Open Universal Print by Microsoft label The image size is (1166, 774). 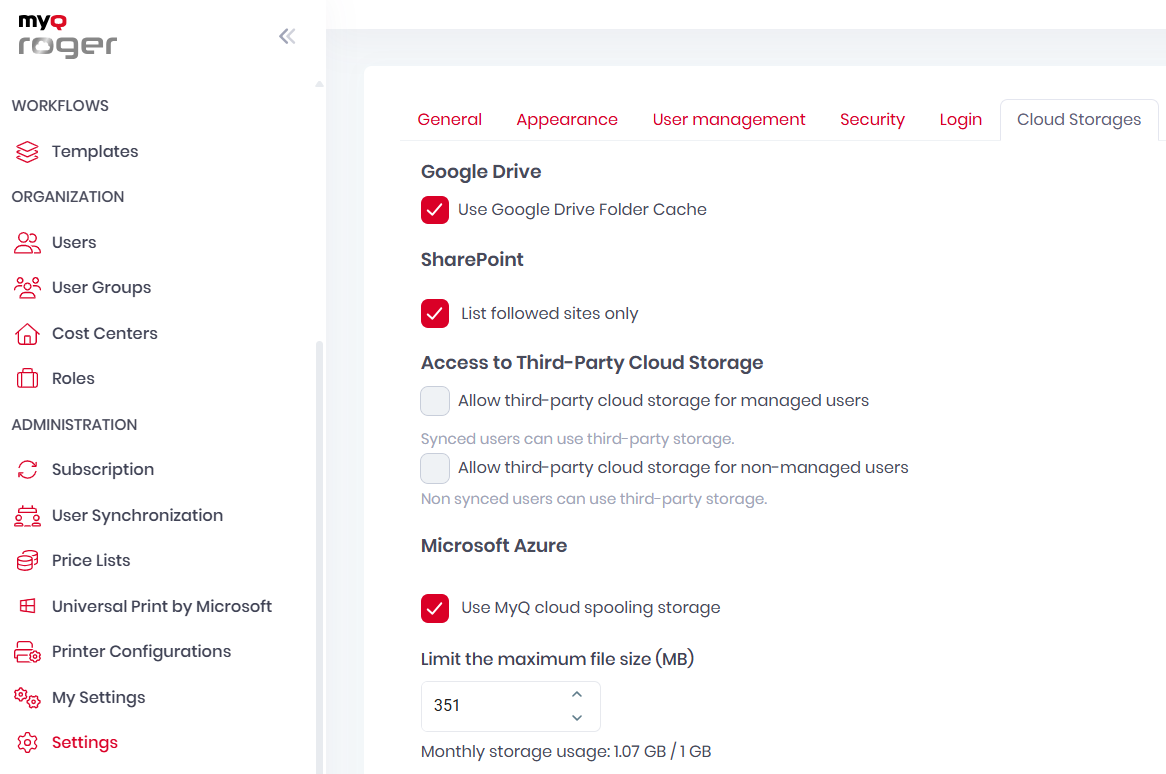point(162,607)
